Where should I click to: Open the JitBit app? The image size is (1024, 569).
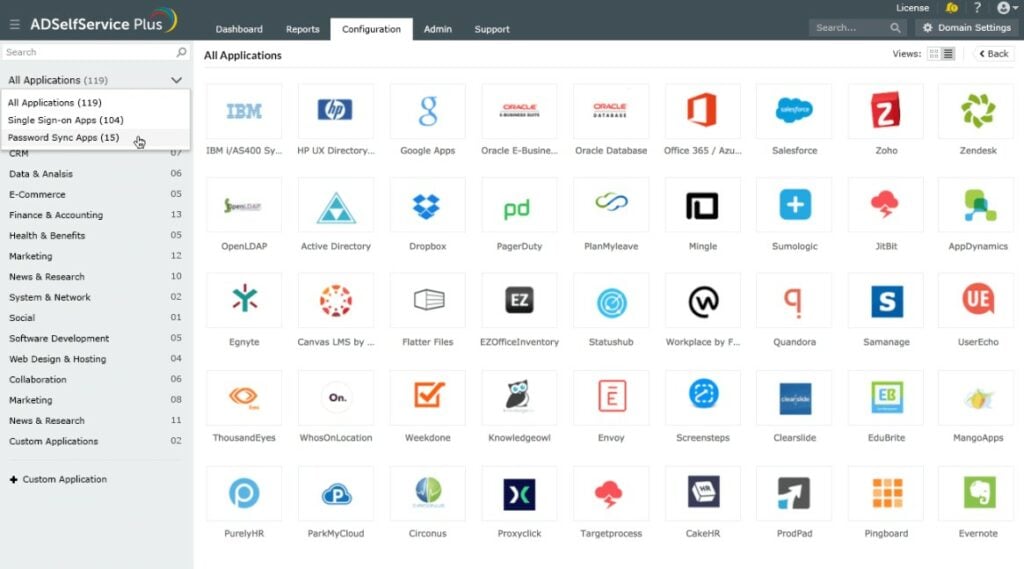[x=886, y=206]
